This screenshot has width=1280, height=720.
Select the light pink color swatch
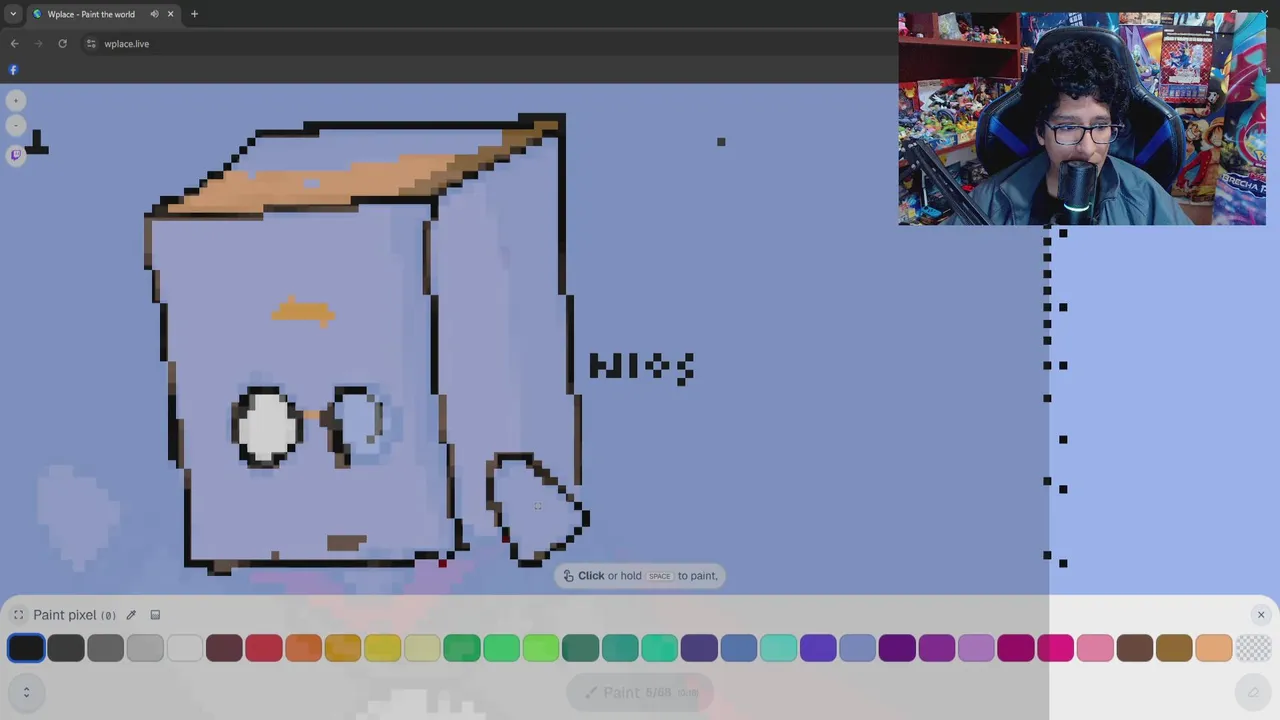[1095, 648]
